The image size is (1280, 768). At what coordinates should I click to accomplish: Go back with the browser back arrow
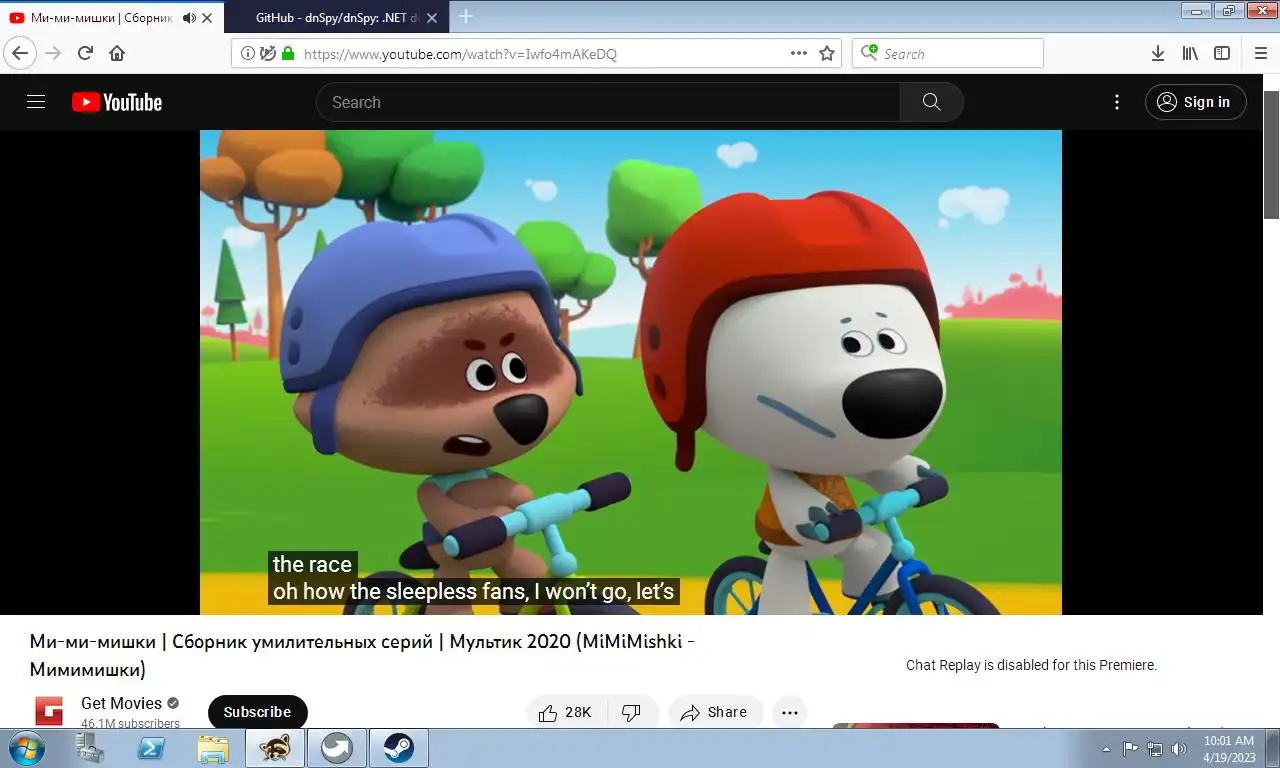tap(20, 53)
